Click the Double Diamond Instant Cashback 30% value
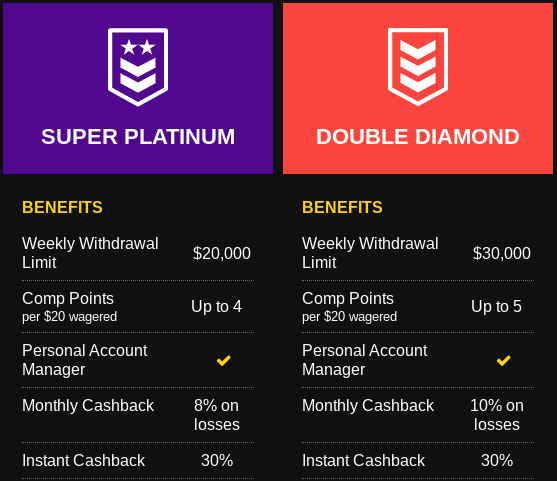 (497, 460)
